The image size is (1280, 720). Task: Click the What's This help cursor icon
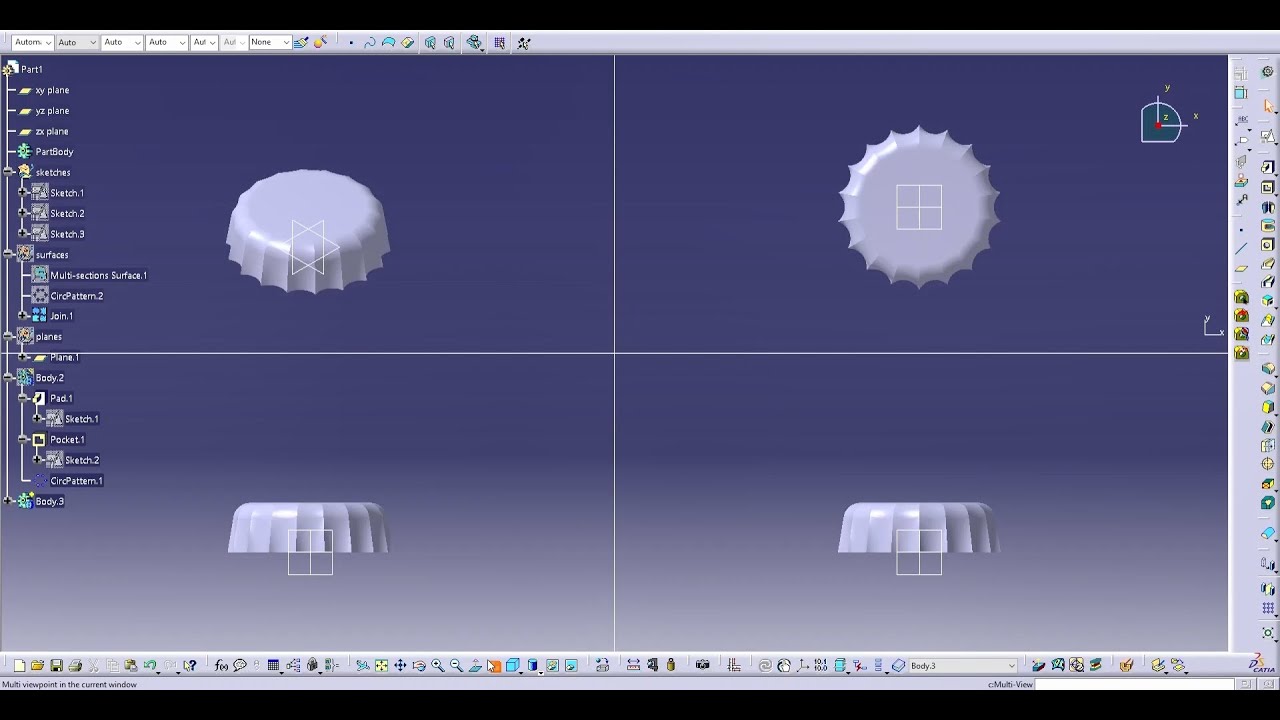(189, 665)
